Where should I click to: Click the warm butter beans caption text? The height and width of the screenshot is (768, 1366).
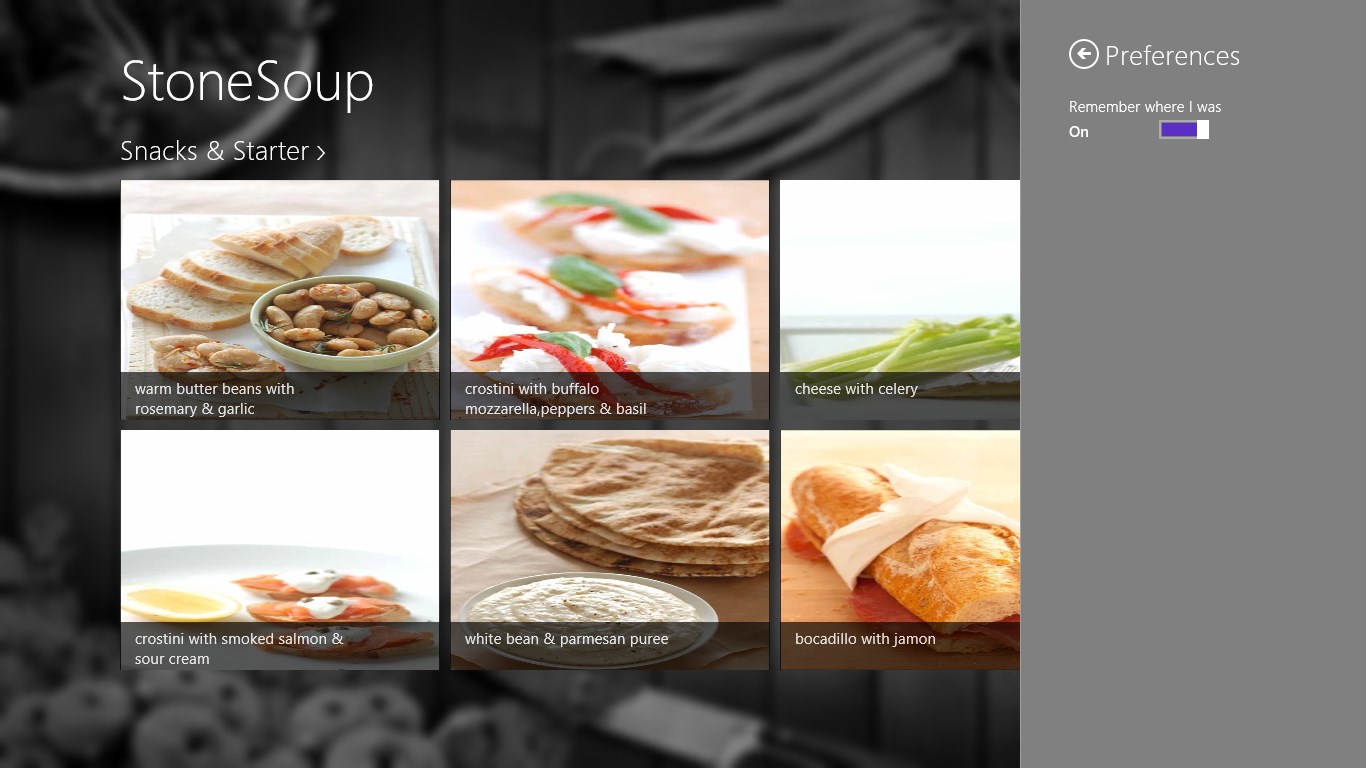coord(215,399)
